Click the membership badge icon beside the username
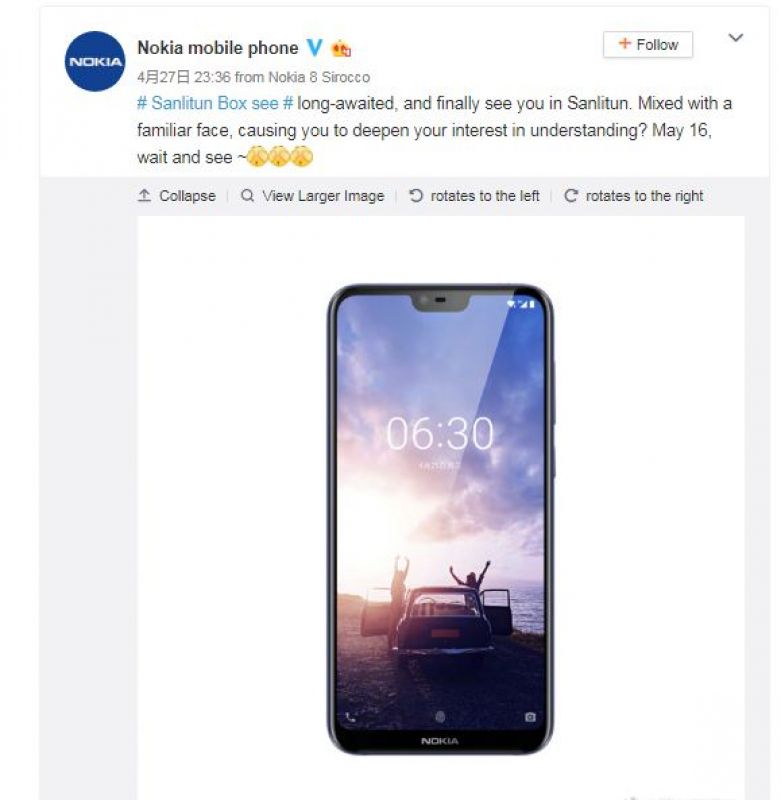781x800 pixels. (341, 48)
